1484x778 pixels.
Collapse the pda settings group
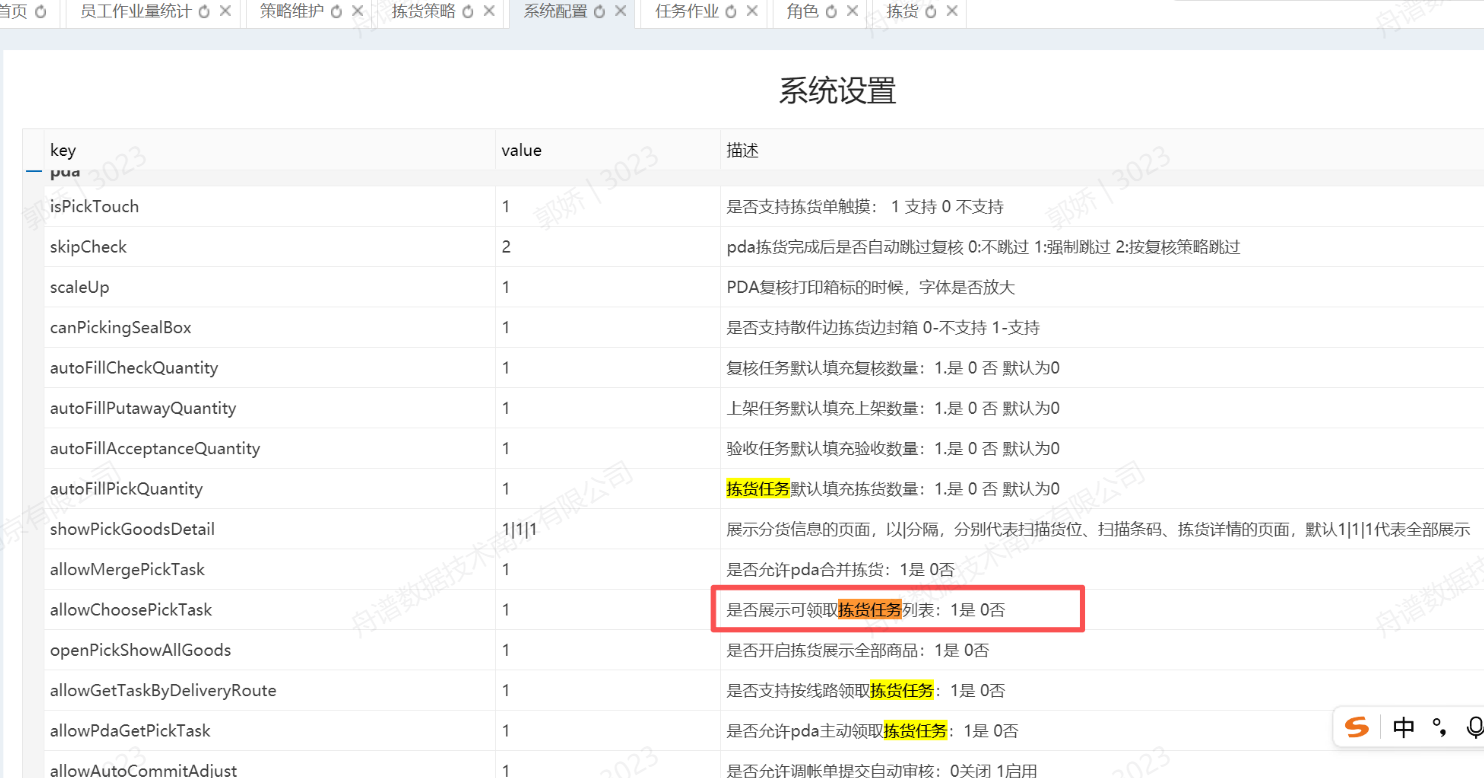coord(33,172)
